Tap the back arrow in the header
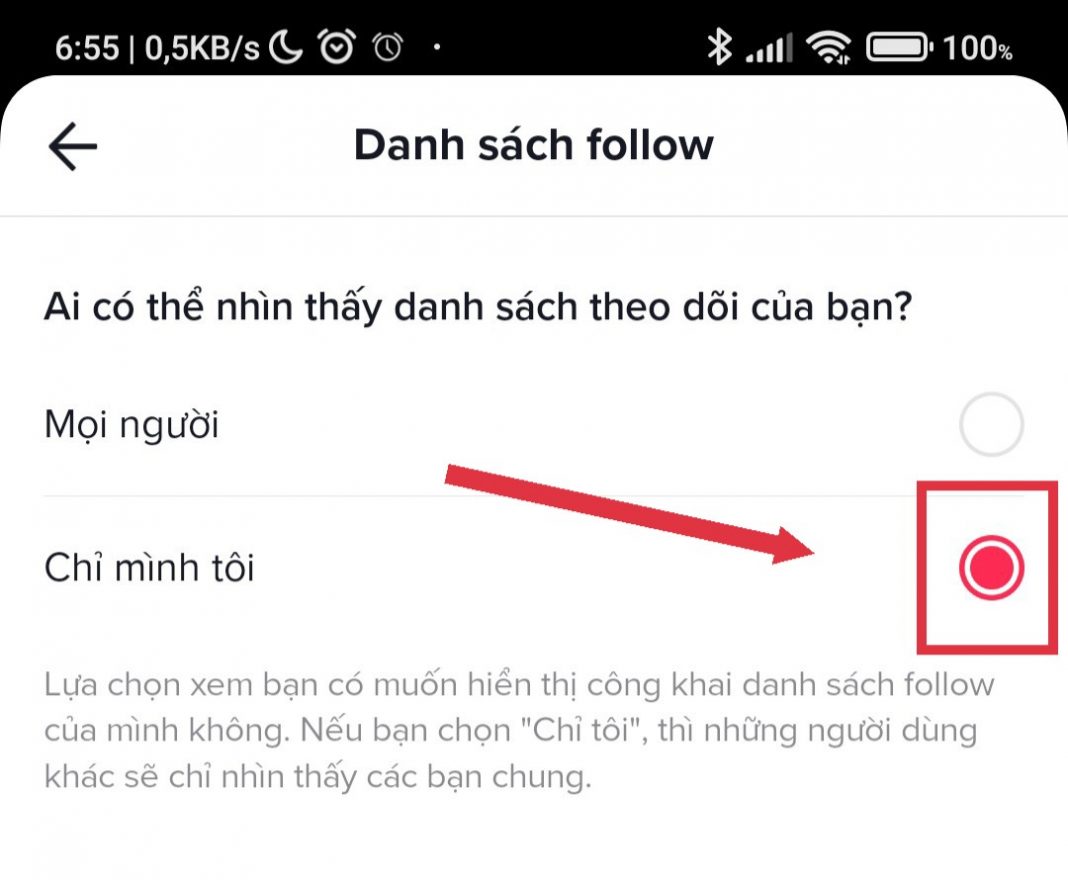The width and height of the screenshot is (1068, 880). (x=73, y=146)
